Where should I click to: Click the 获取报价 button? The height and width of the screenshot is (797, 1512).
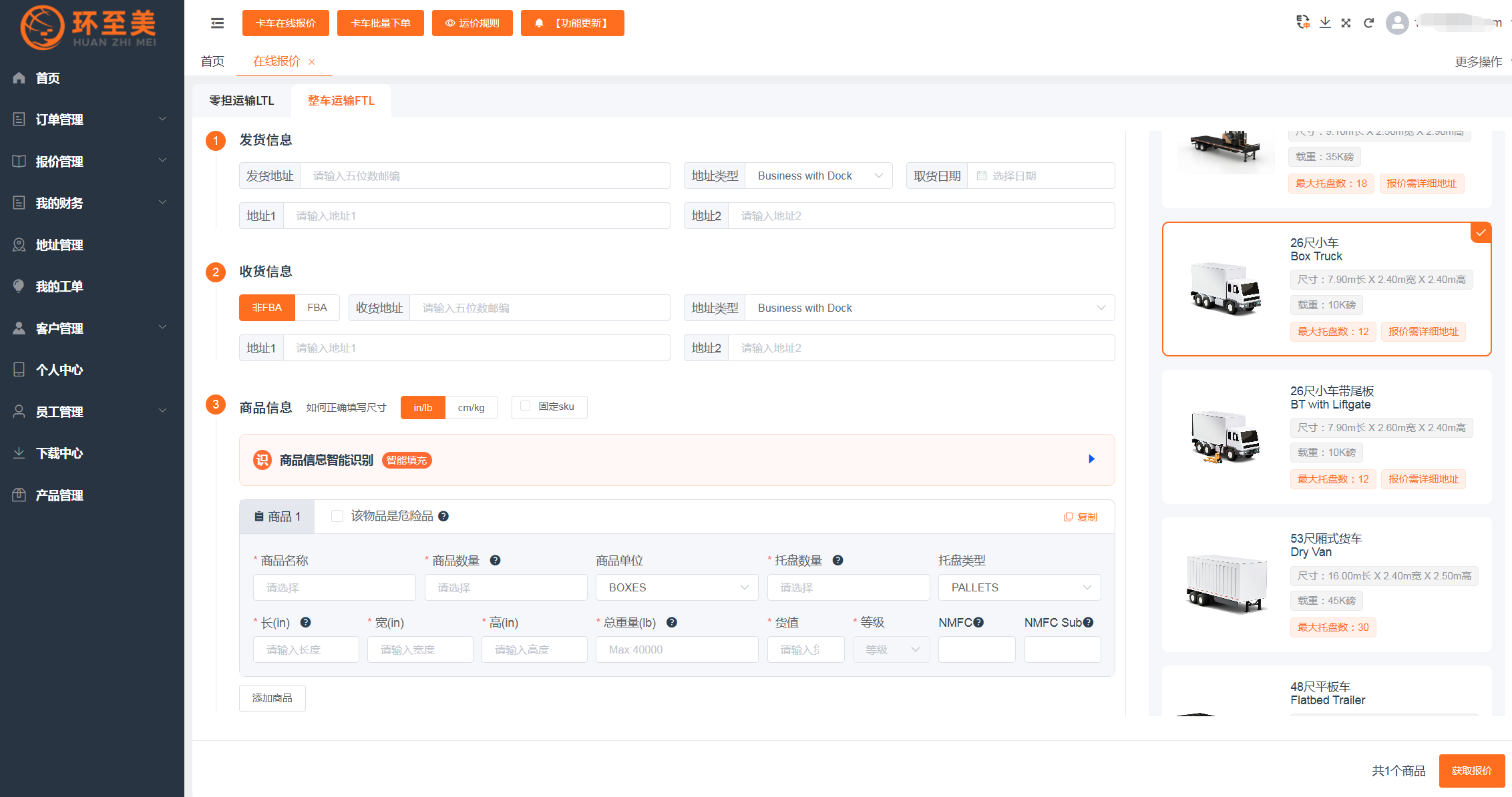tap(1472, 771)
